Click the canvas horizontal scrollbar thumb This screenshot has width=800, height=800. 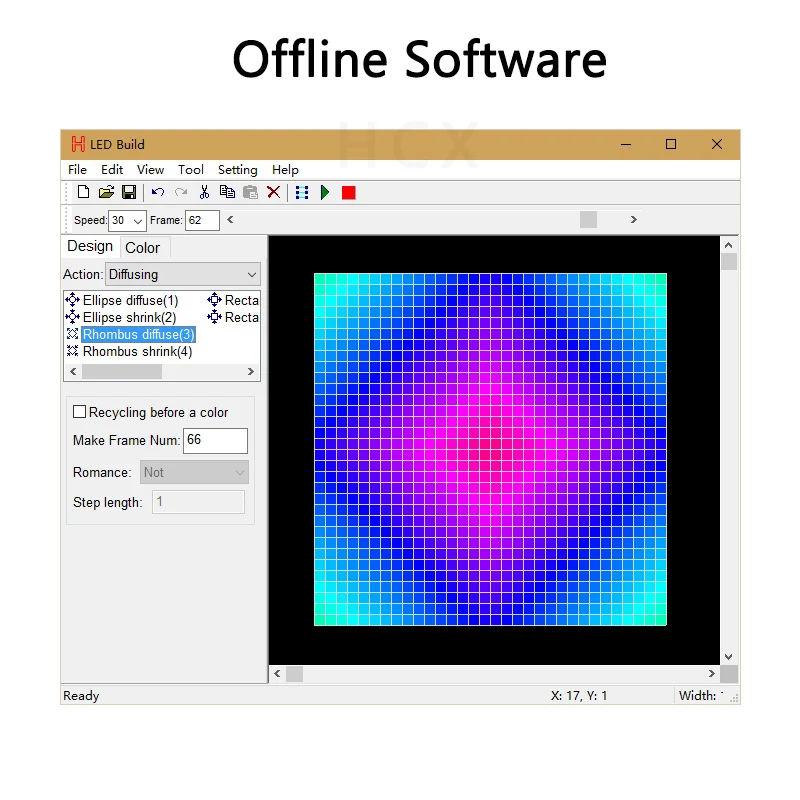coord(294,674)
